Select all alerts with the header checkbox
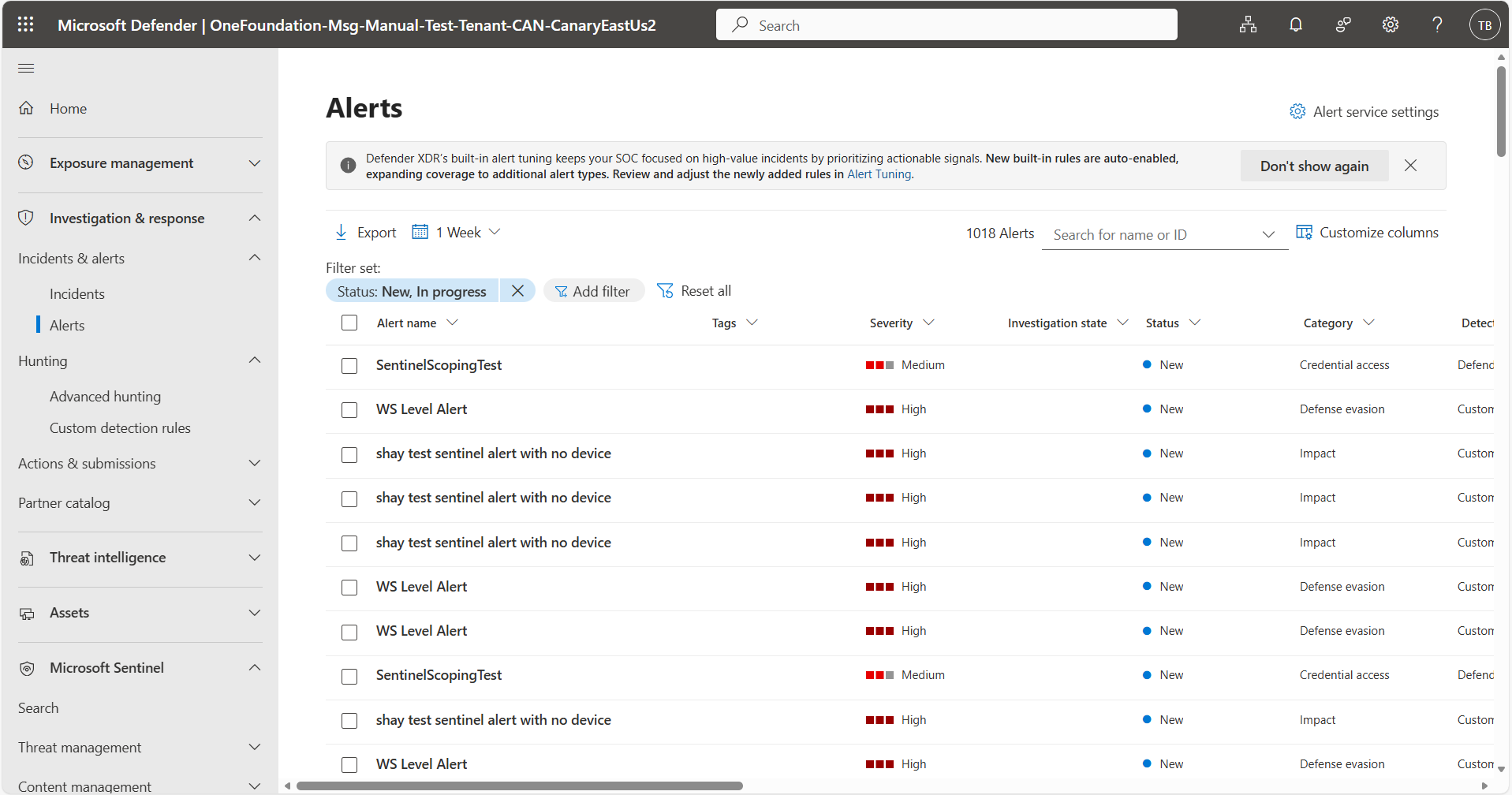1512x795 pixels. click(349, 323)
